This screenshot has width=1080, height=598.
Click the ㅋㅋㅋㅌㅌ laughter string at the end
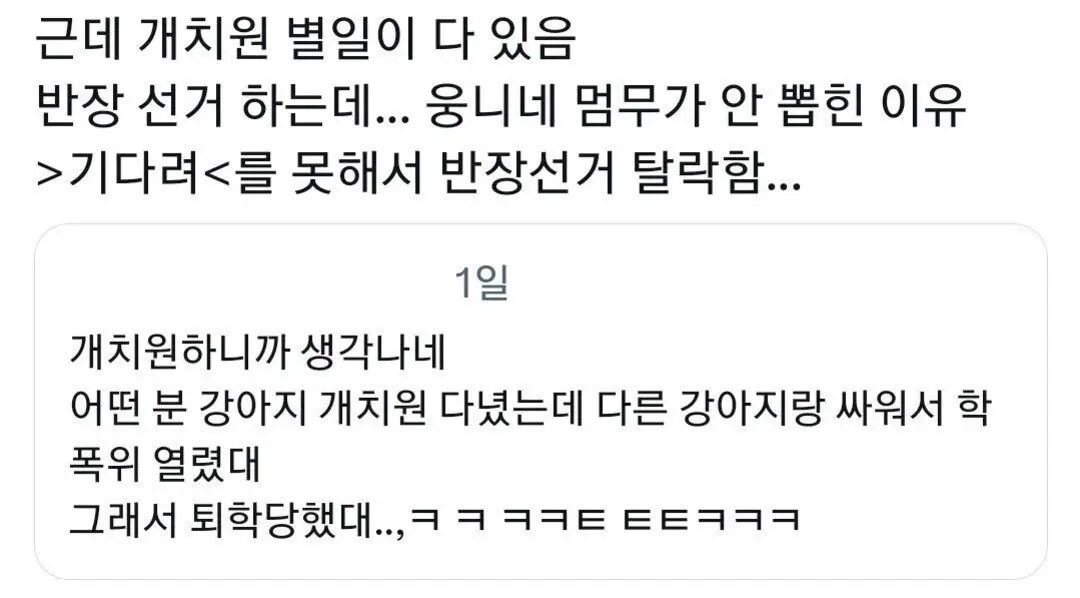point(608,519)
